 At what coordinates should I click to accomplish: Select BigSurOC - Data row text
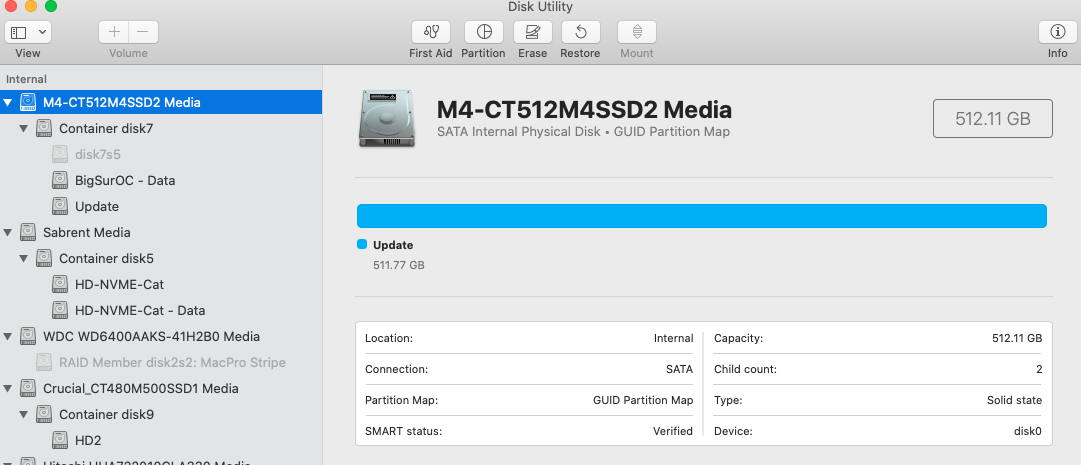[125, 181]
